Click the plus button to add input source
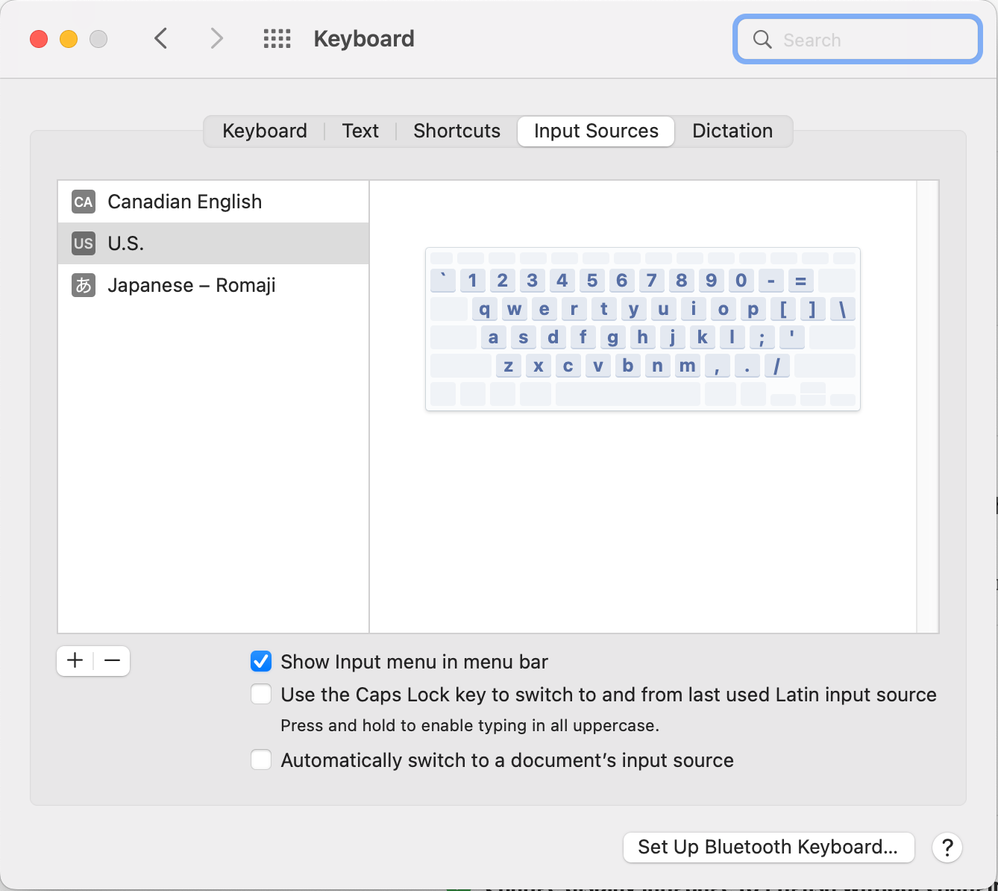The image size is (998, 891). coord(75,661)
